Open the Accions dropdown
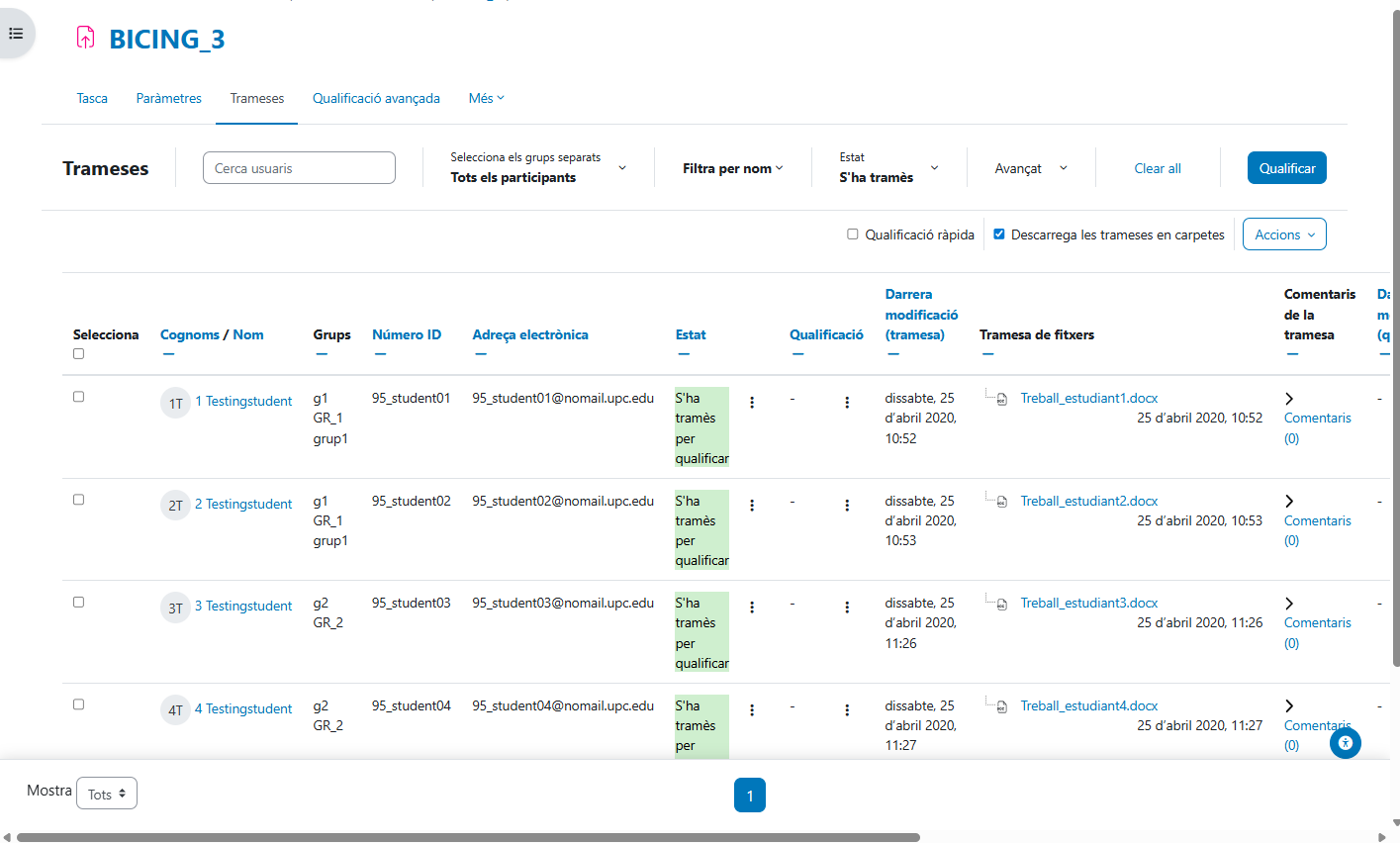1400x843 pixels. click(x=1283, y=234)
